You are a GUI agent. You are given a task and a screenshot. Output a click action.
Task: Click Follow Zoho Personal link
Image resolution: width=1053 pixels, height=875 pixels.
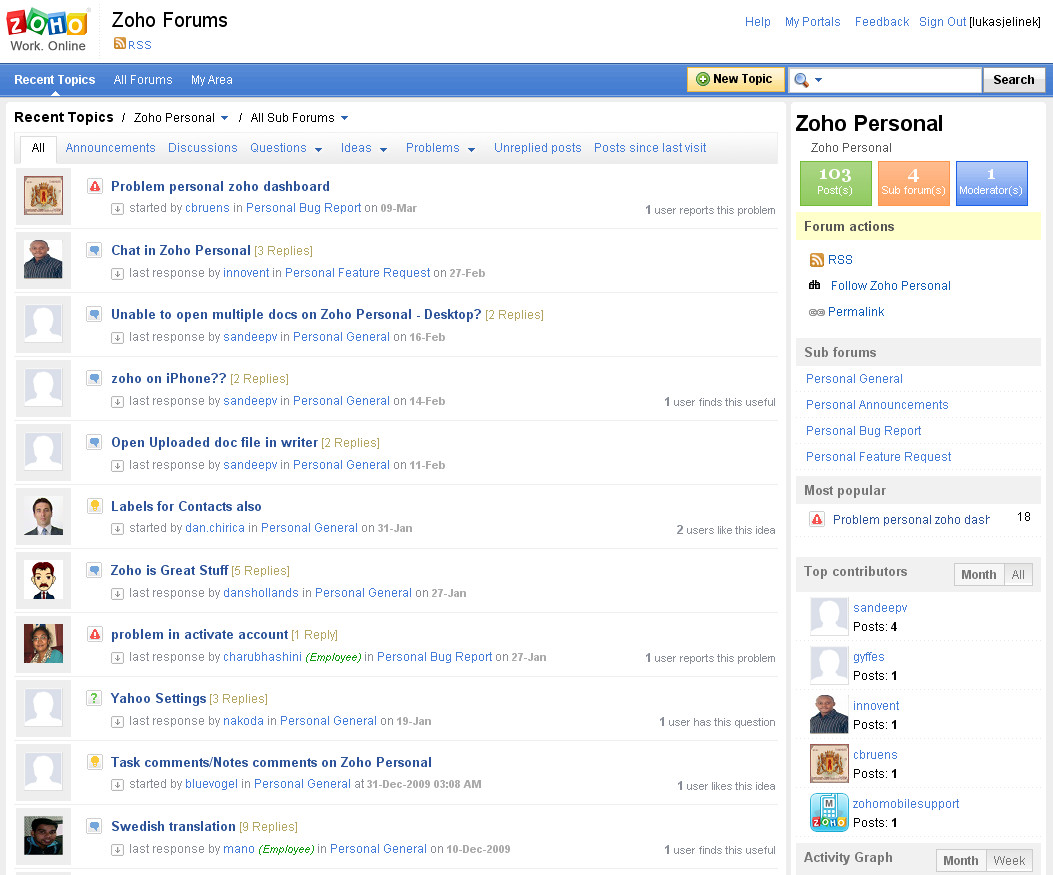(x=890, y=285)
